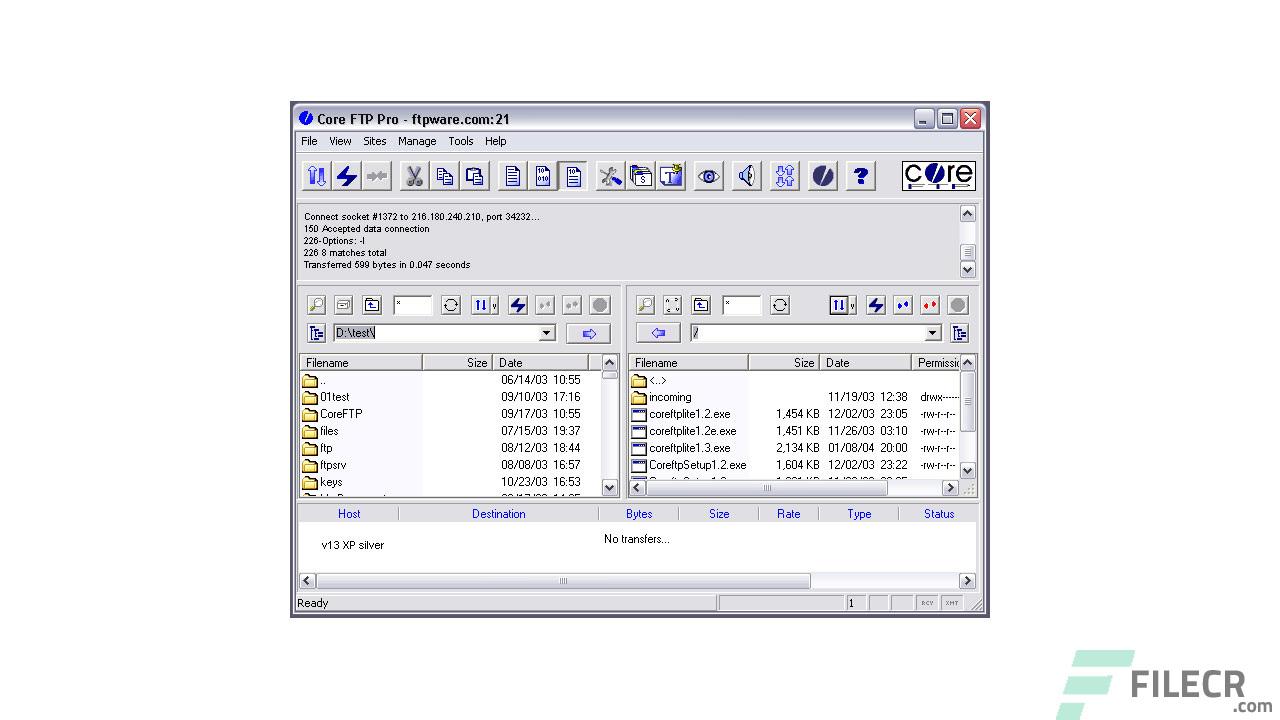Open the View menu

click(340, 141)
